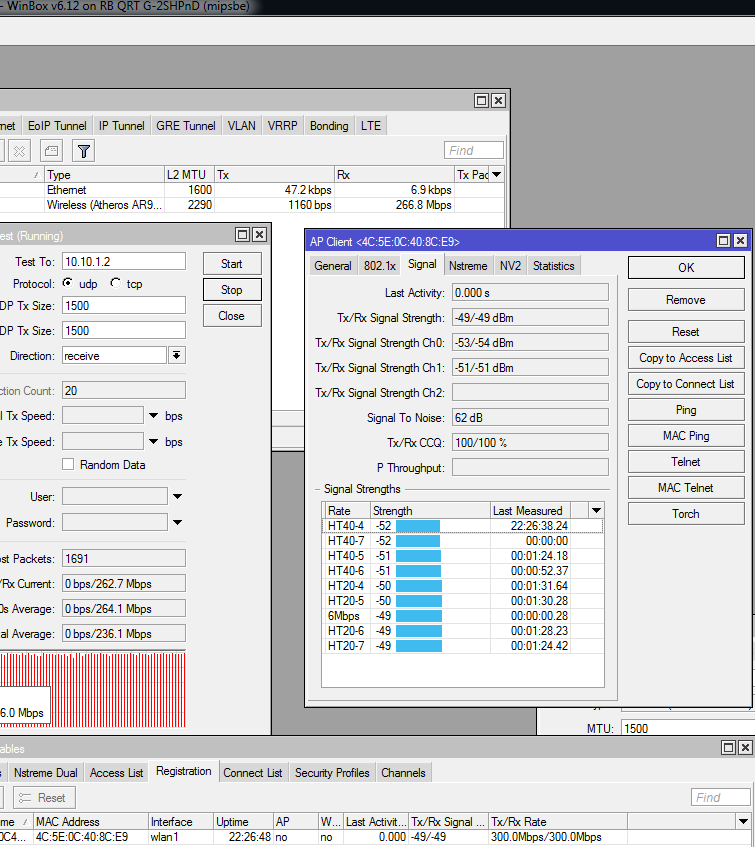Switch to the Nstreme tab in AP Client
Viewport: 755px width, 847px height.
468,266
